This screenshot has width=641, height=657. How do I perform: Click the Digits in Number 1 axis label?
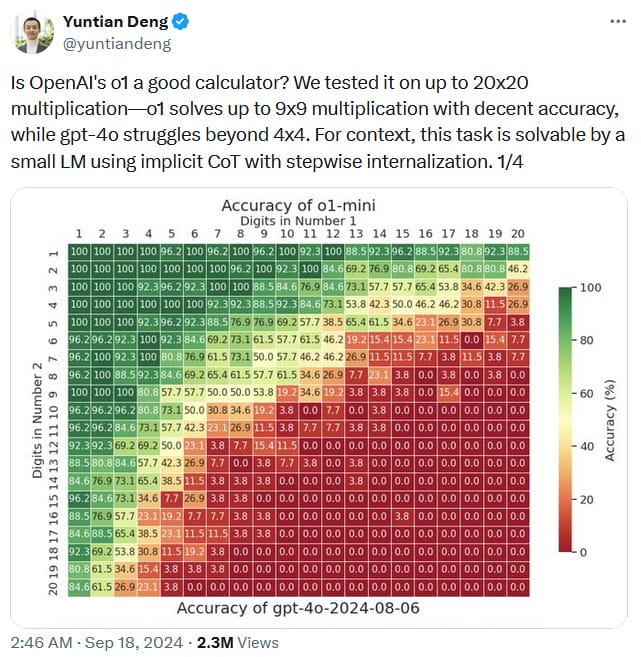[x=298, y=220]
